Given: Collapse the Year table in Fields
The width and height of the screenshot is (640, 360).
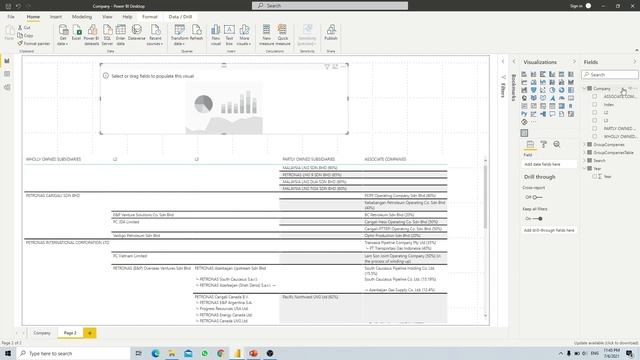Looking at the screenshot, I should (x=584, y=168).
